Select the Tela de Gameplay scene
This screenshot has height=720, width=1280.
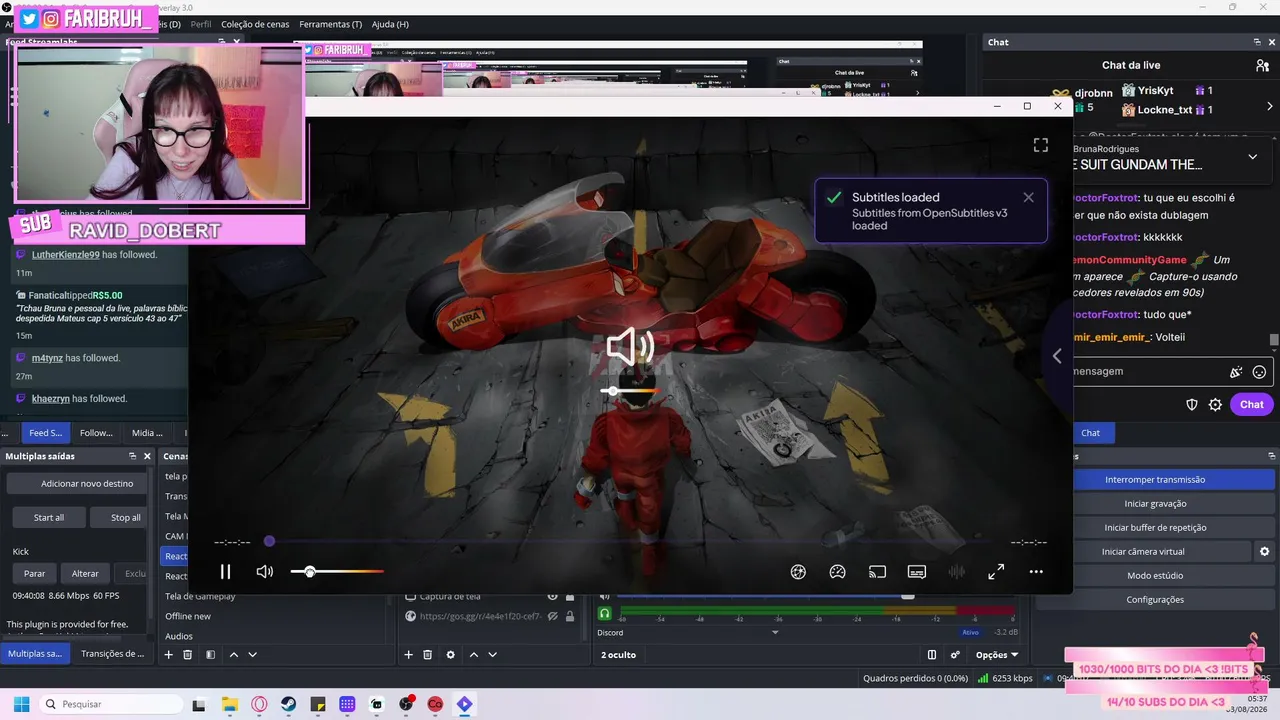click(x=200, y=596)
